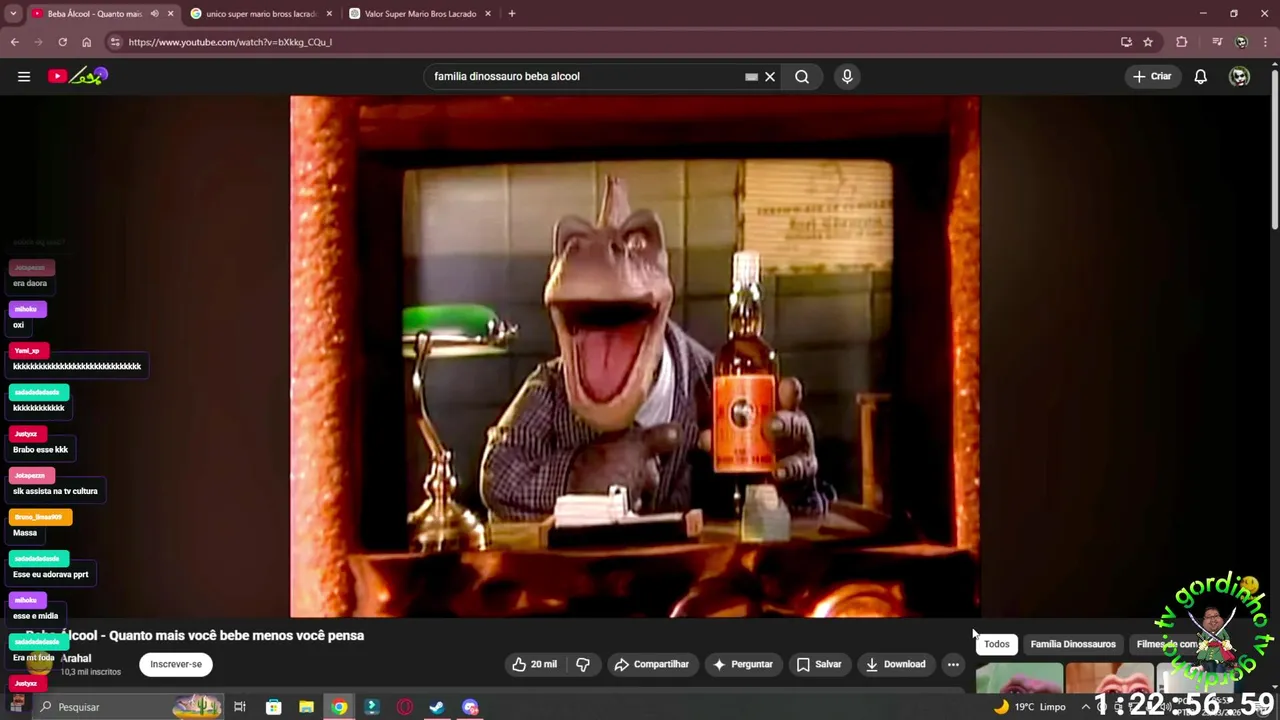Open the first recommended video thumbnail
This screenshot has height=720, width=1280.
pos(1019,677)
